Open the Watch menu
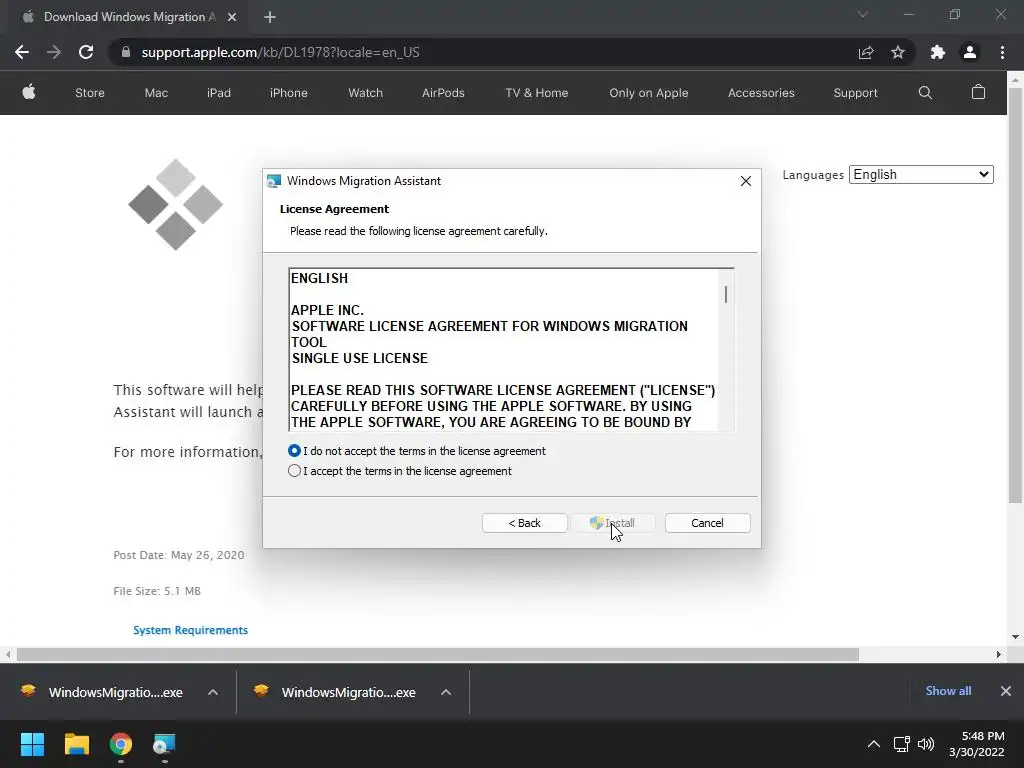This screenshot has width=1024, height=768. [366, 93]
